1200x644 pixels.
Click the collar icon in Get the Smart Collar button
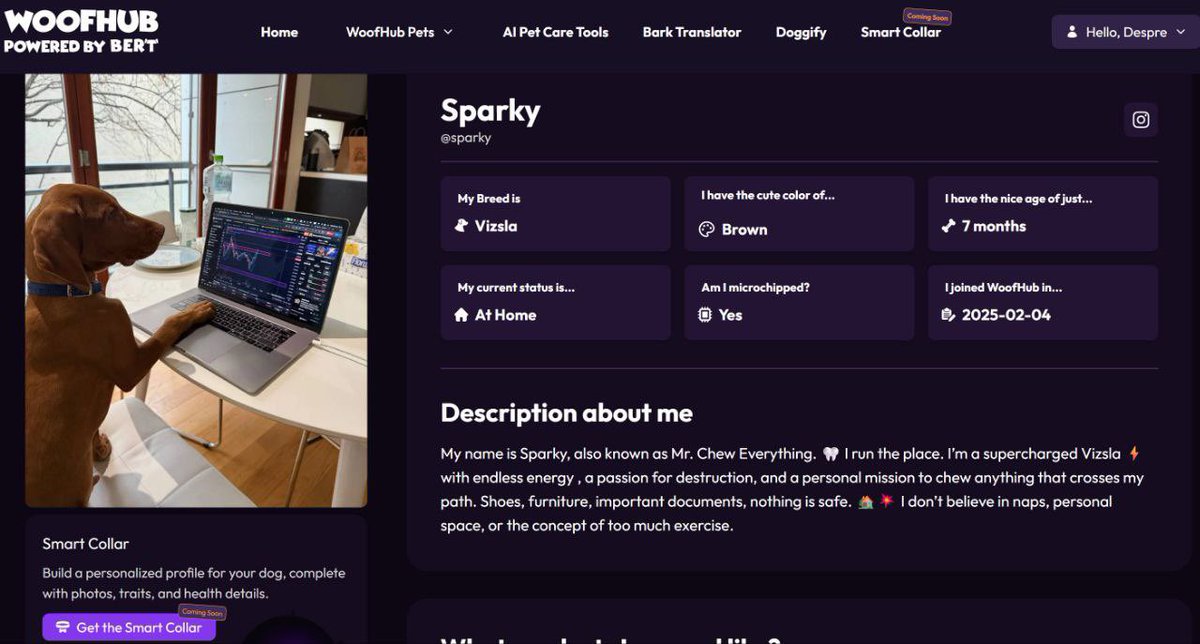tap(62, 628)
